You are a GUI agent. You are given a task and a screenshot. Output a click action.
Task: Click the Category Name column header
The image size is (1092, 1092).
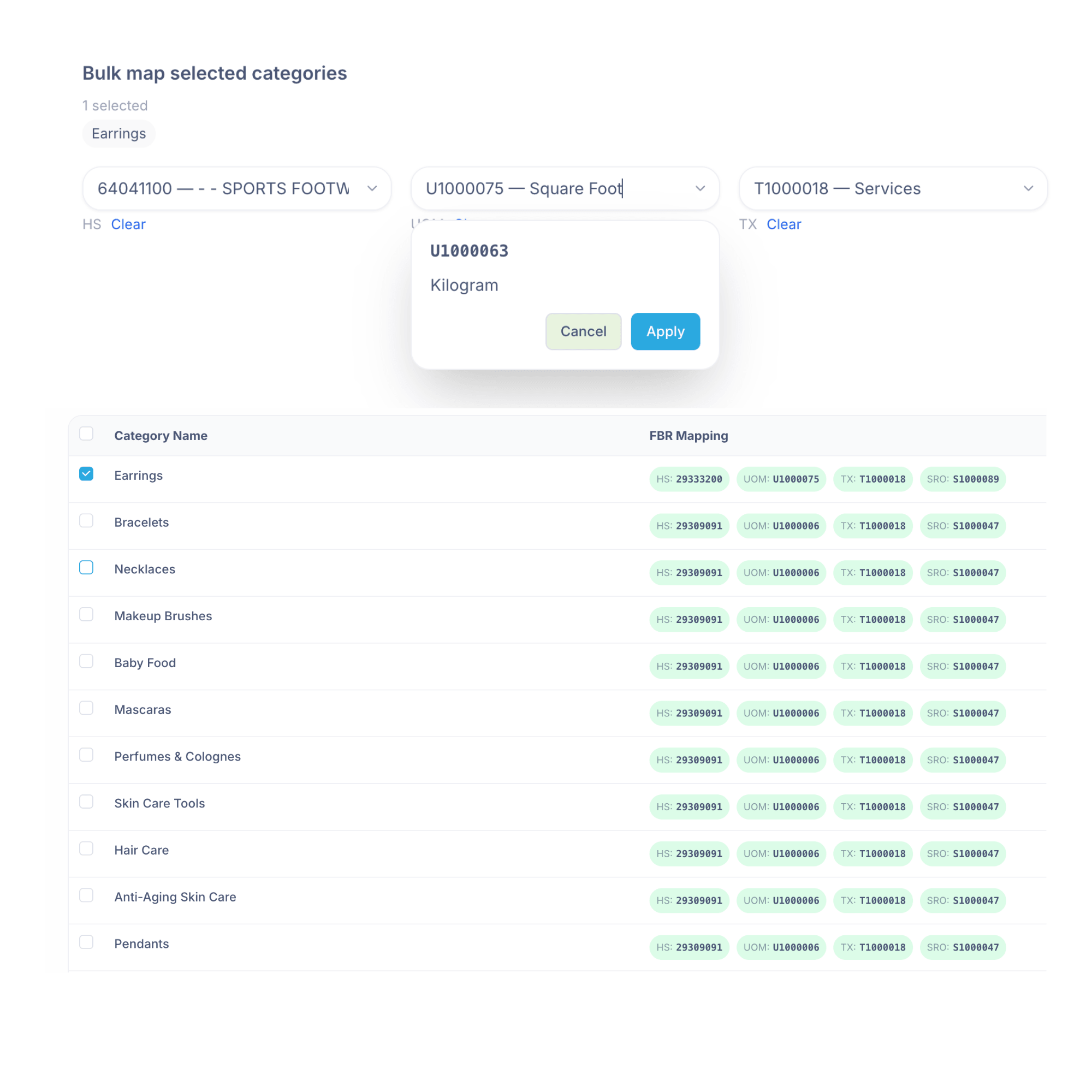[161, 435]
